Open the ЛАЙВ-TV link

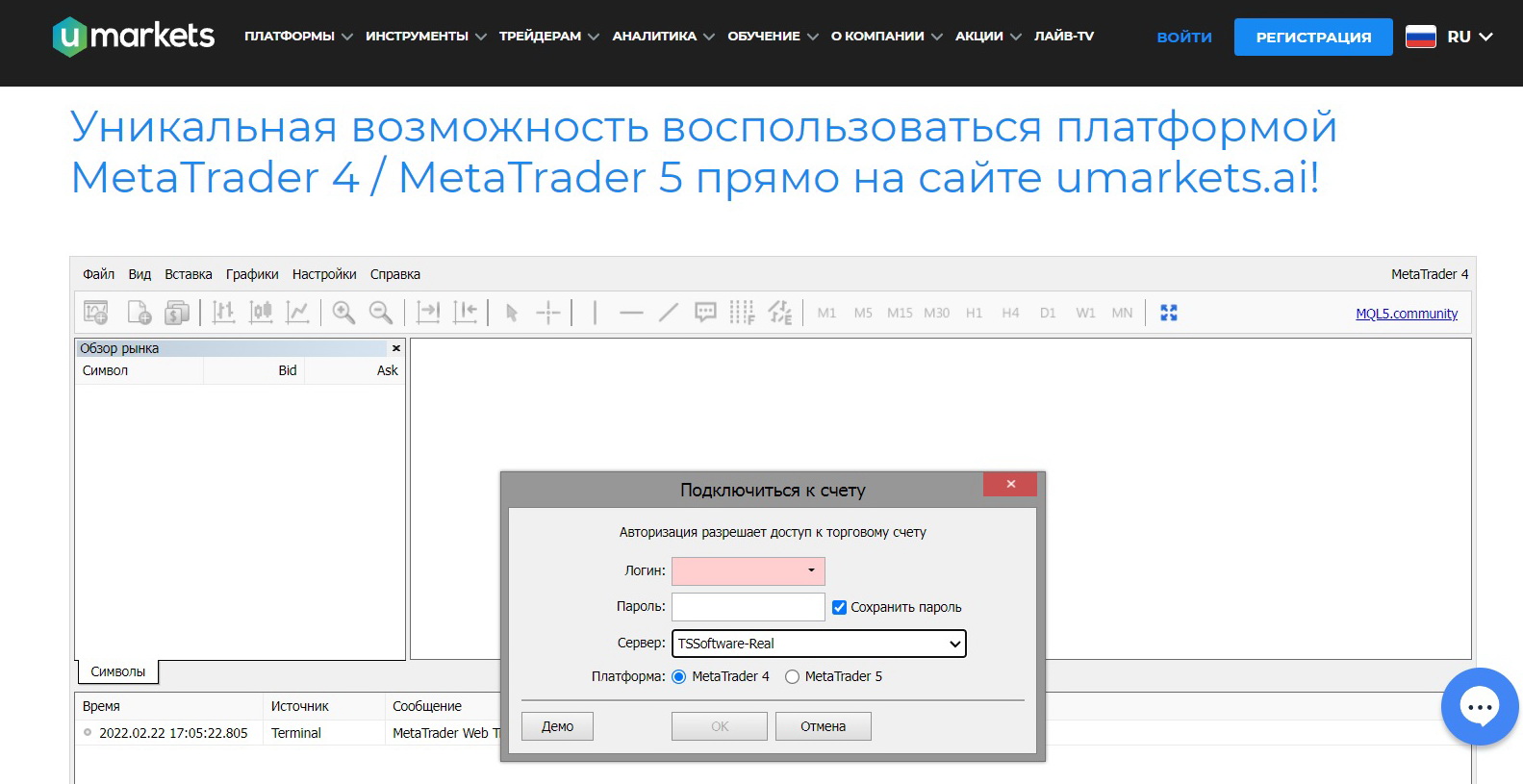pyautogui.click(x=1064, y=37)
